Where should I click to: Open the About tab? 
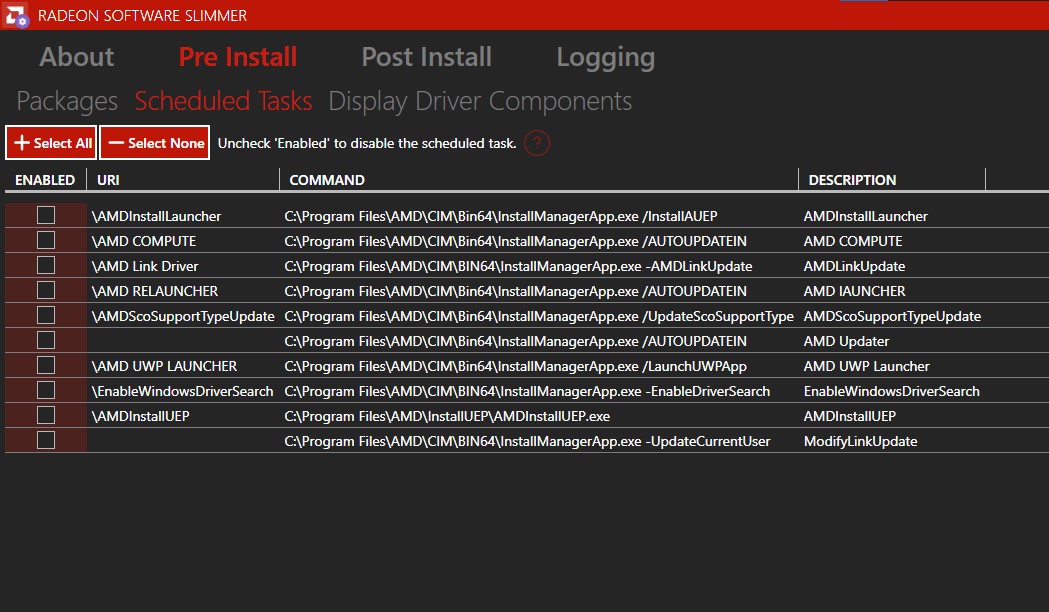(x=77, y=57)
